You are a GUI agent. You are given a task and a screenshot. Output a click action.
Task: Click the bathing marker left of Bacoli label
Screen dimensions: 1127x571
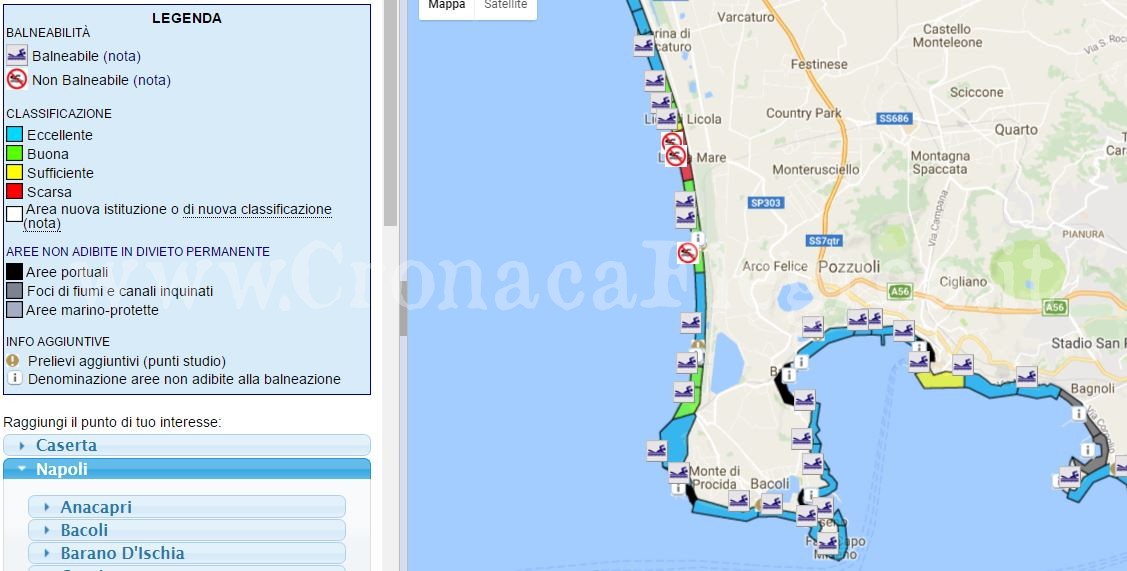(x=739, y=501)
